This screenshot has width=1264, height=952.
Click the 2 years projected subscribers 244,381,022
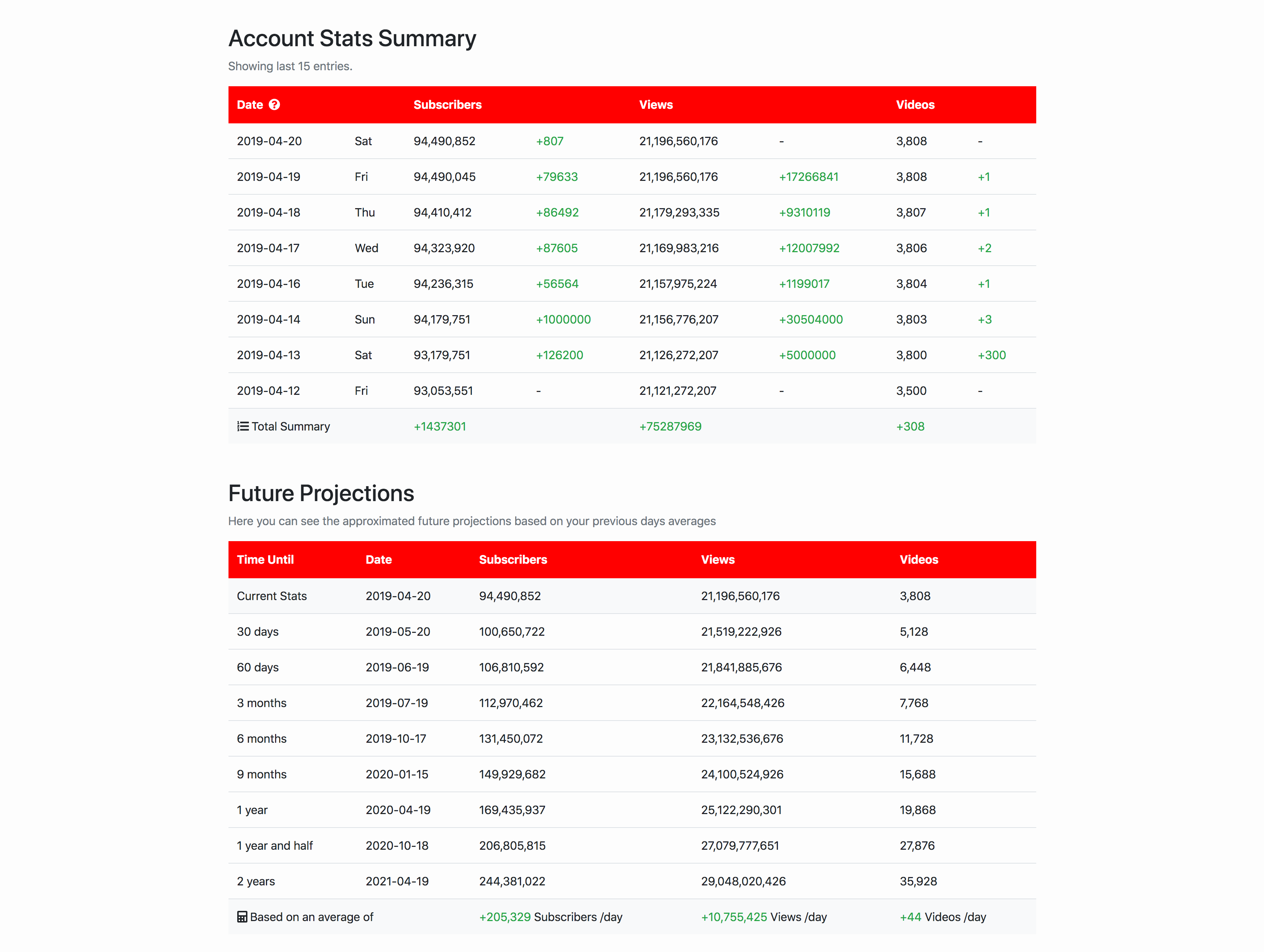[512, 881]
